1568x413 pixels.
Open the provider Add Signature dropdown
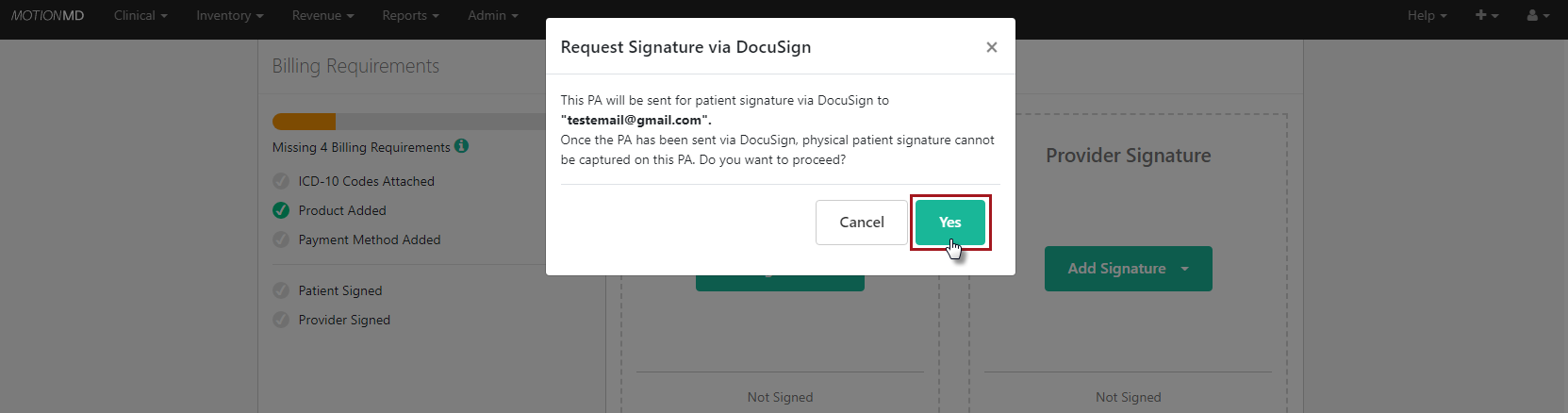click(1128, 269)
